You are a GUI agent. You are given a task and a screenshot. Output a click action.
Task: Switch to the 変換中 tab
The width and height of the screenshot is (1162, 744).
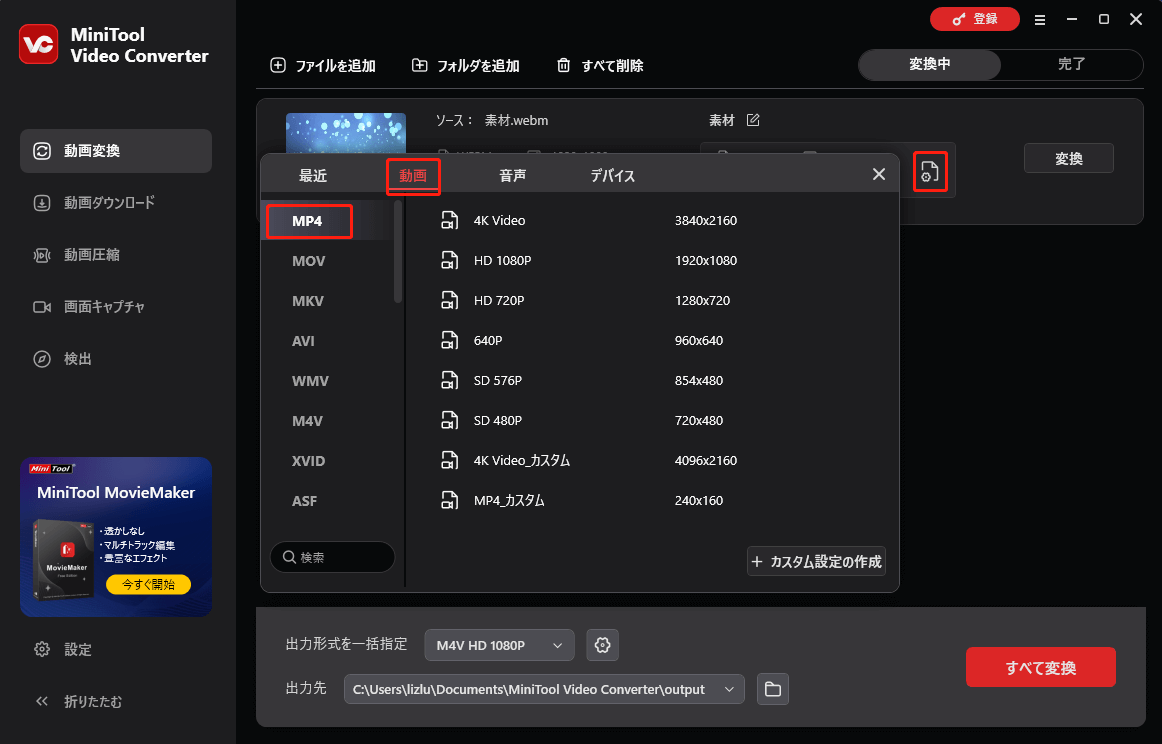coord(929,64)
